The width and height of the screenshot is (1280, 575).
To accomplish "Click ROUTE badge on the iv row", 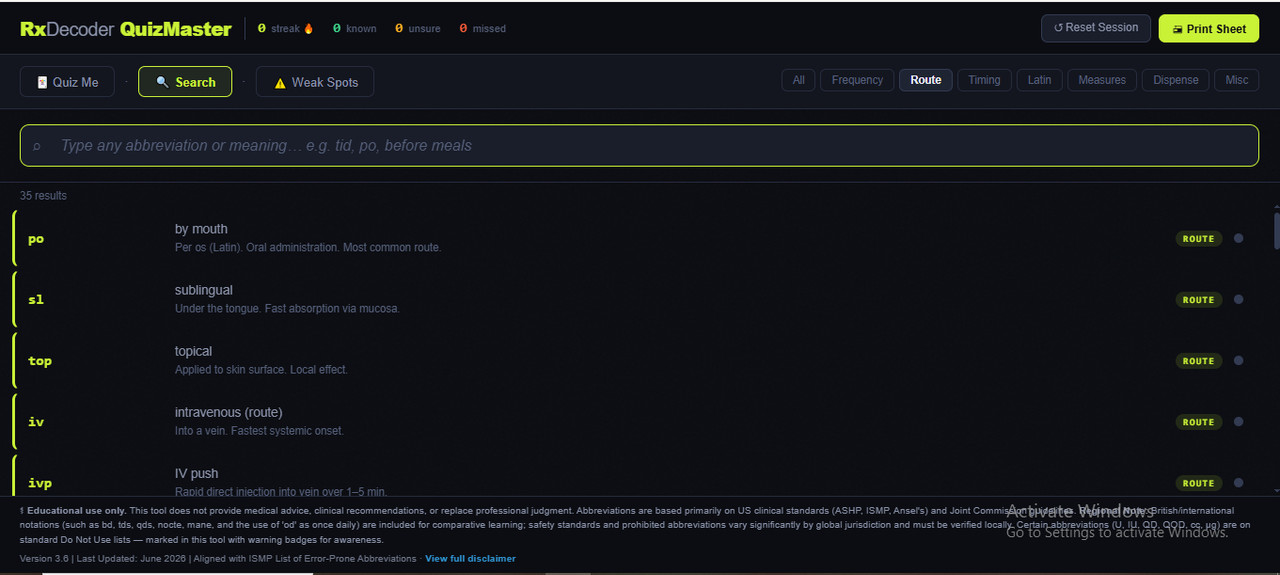I will pos(1198,421).
